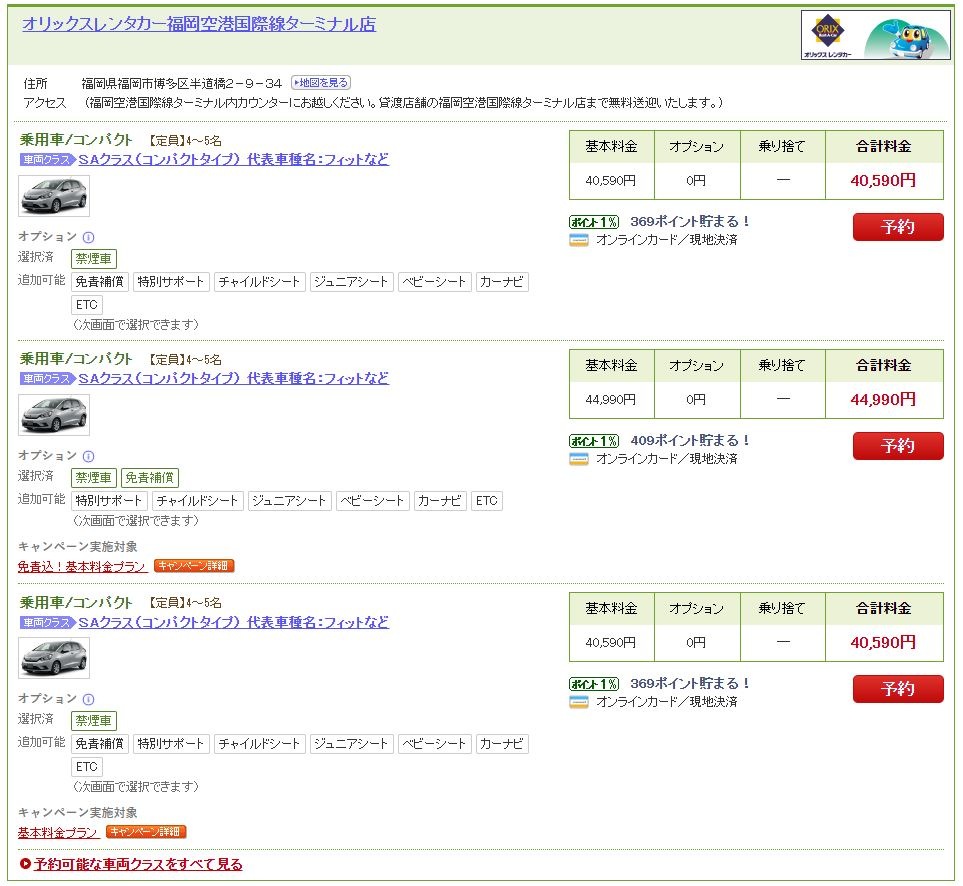
Task: Select ベビーシート option in first listing
Action: coord(435,282)
